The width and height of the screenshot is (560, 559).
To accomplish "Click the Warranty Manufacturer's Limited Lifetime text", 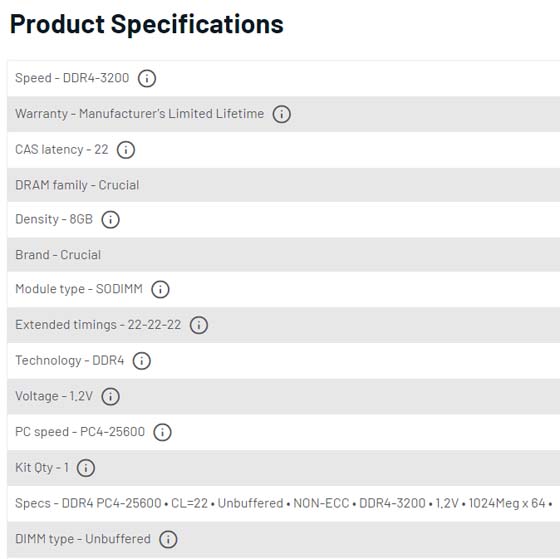I will coord(140,114).
